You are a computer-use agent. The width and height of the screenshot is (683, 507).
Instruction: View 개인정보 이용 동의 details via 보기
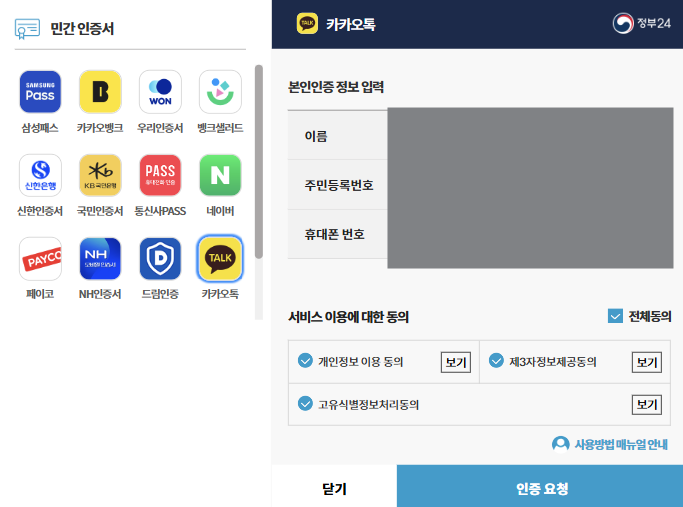456,362
